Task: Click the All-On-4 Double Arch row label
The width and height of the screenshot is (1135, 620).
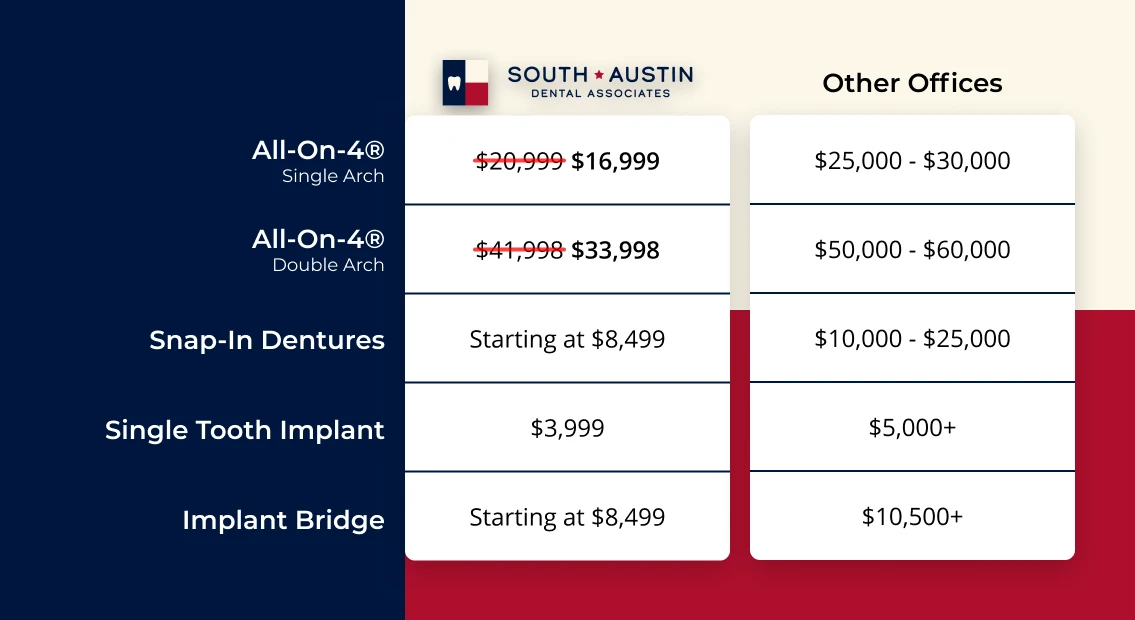Action: (x=318, y=250)
